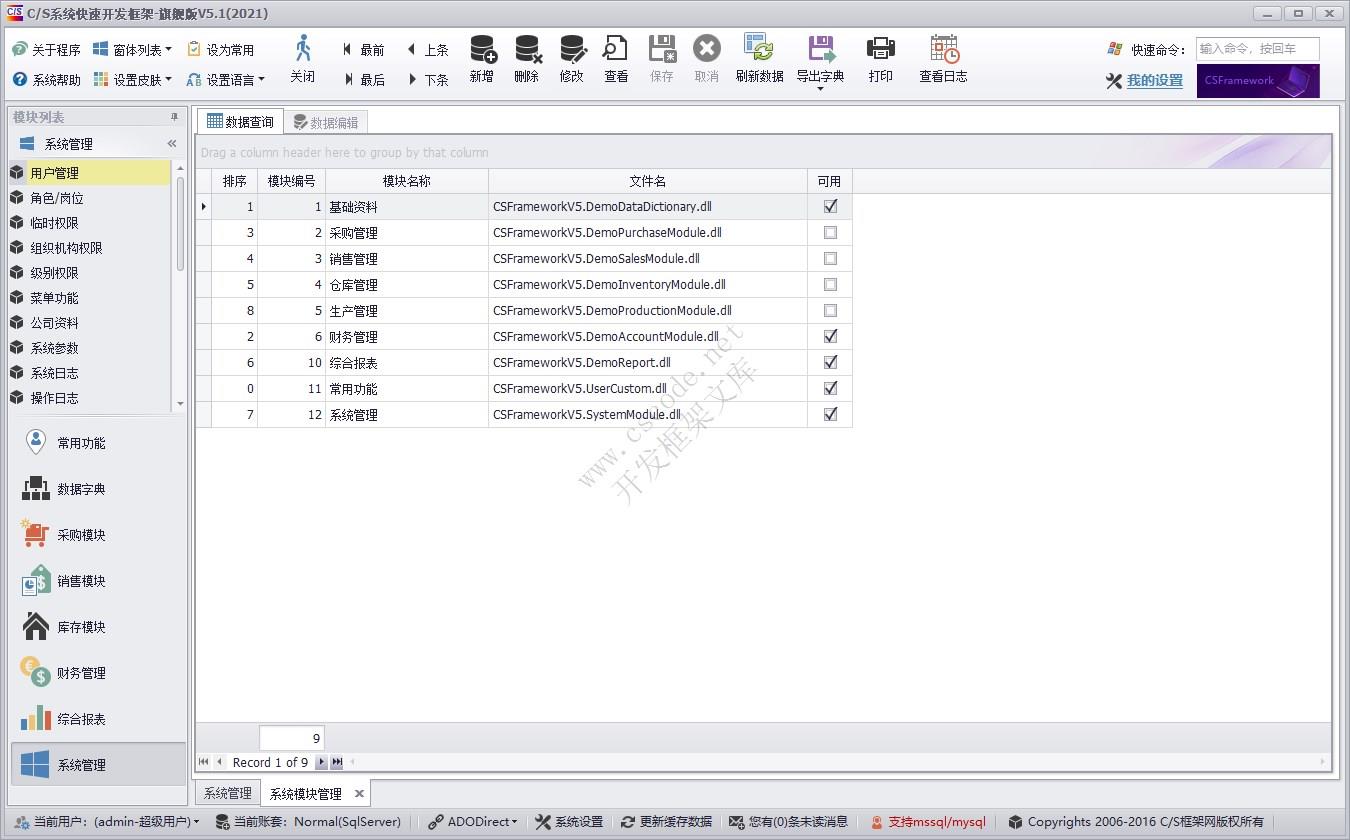Open 查看日志 log viewer icon
1350x840 pixels.
pos(943,50)
